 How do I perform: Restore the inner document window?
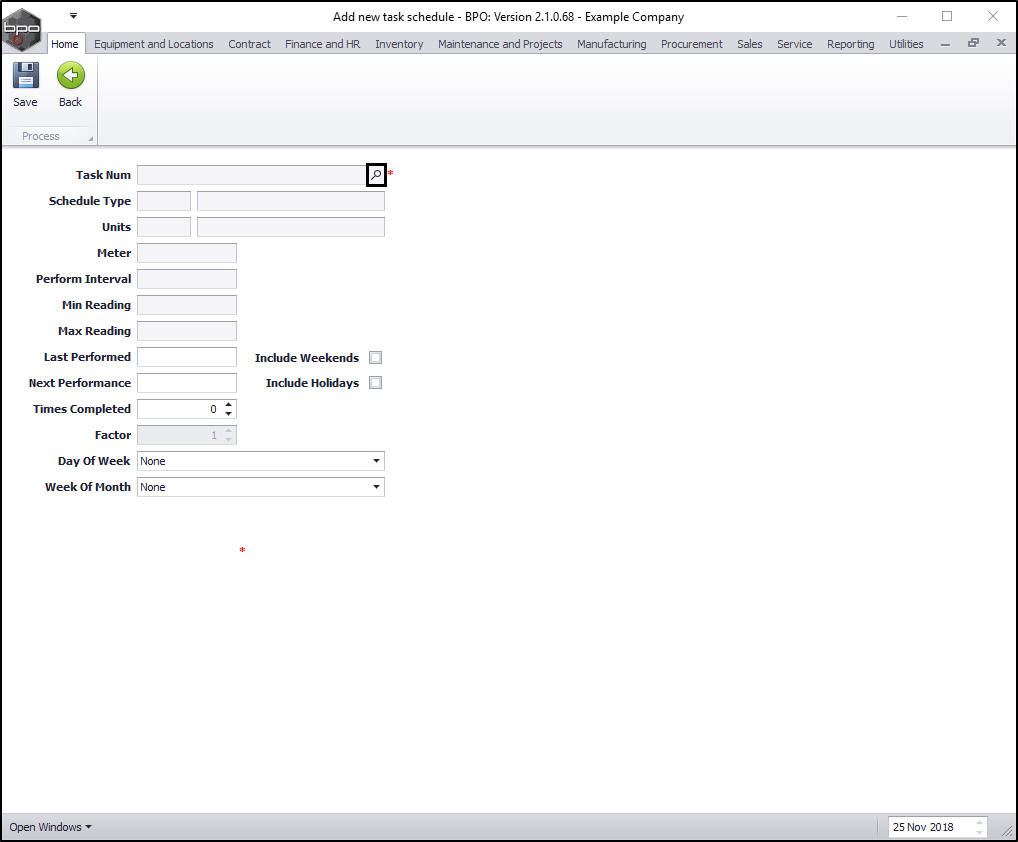point(973,43)
